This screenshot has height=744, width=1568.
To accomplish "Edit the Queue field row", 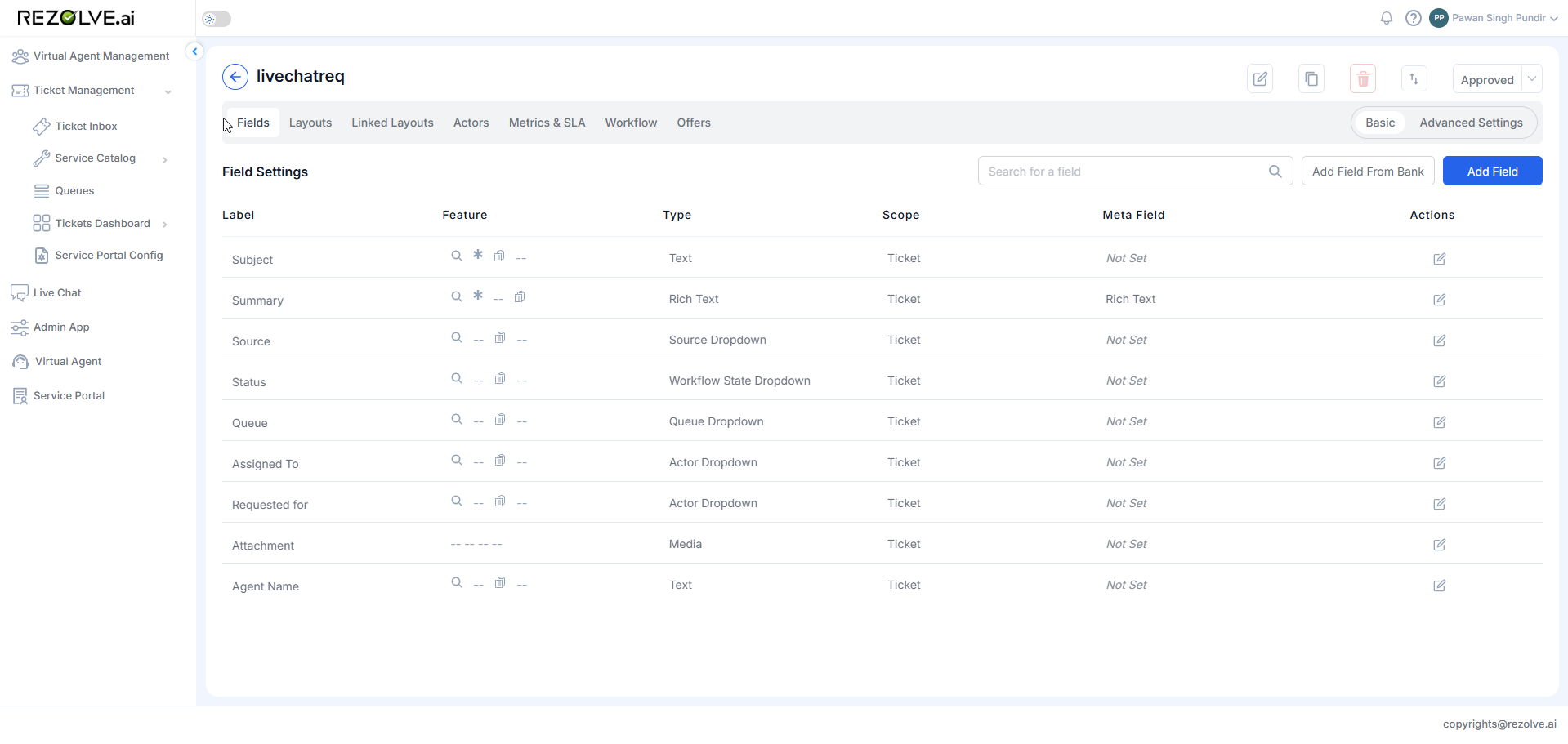I will tap(1440, 422).
